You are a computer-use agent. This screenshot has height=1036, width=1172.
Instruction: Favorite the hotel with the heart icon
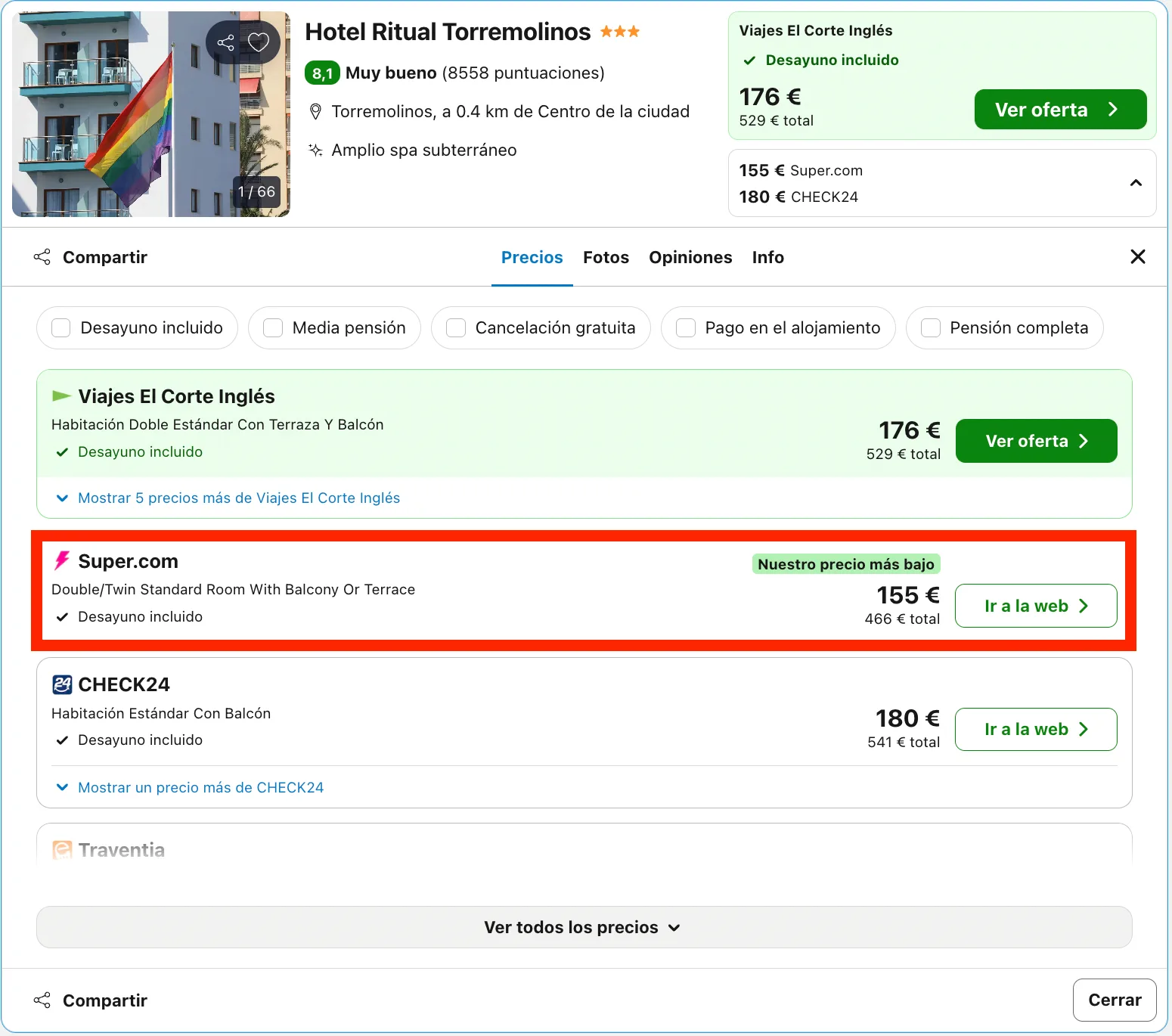(x=259, y=42)
